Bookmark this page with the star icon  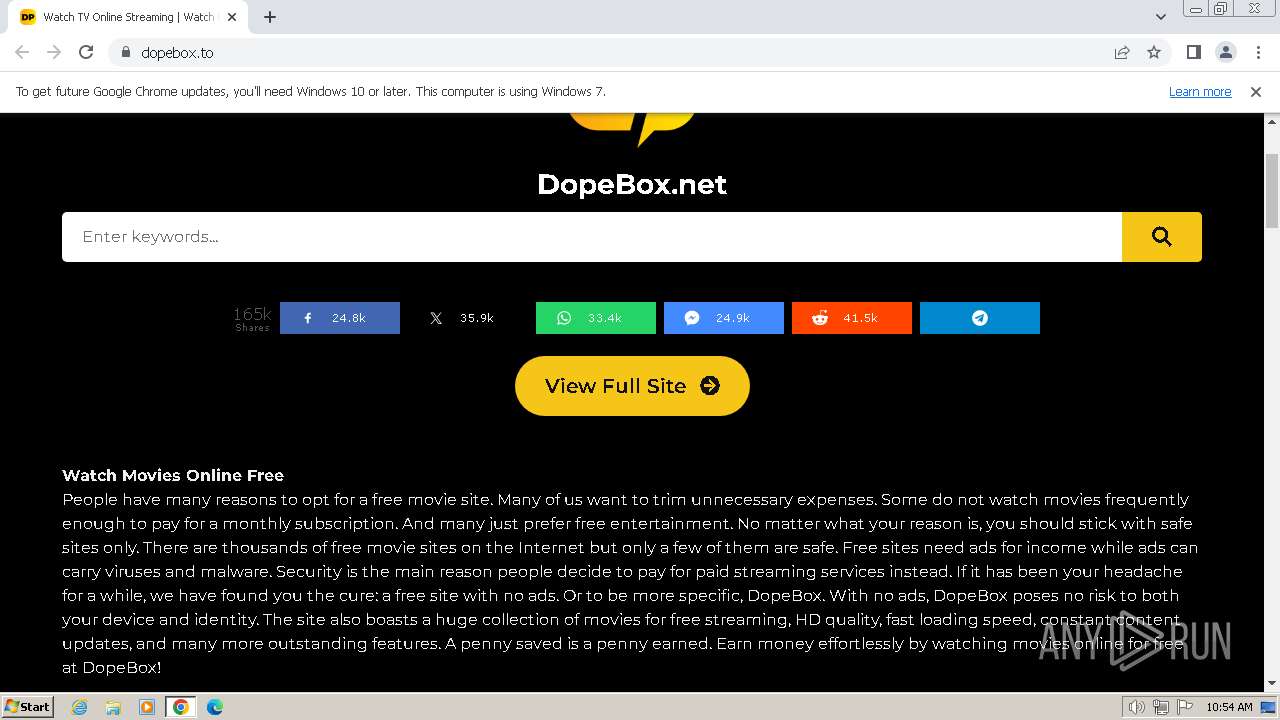tap(1154, 52)
